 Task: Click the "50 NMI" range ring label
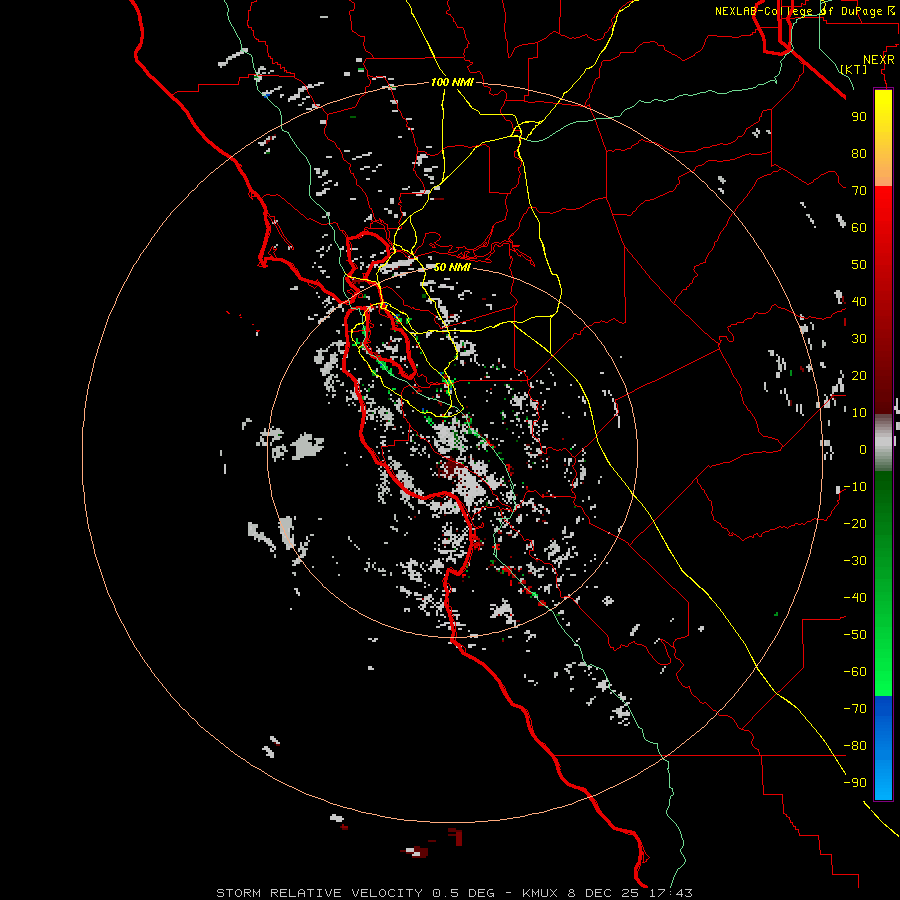tap(452, 267)
